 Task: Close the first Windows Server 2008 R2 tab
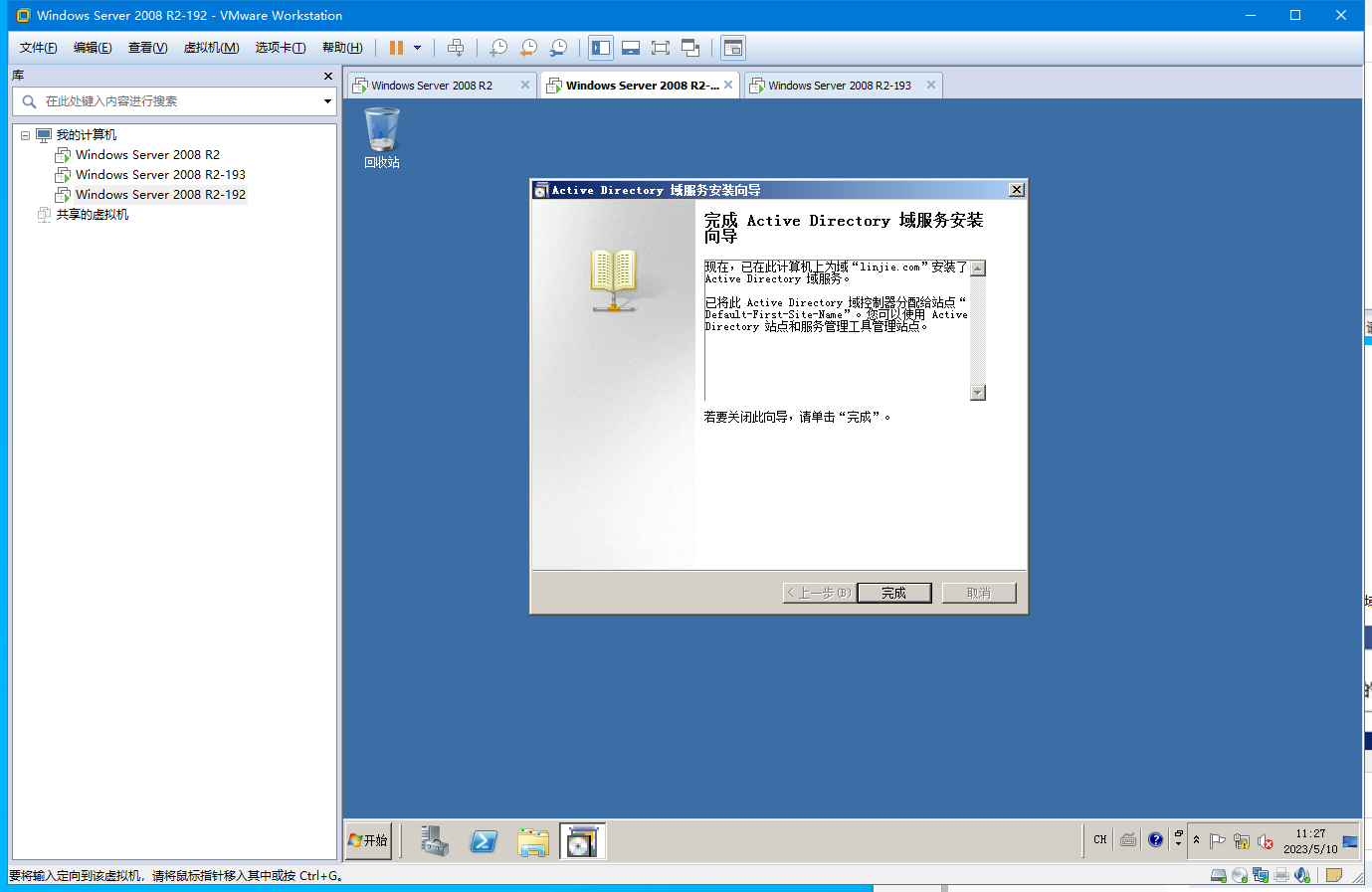(525, 86)
